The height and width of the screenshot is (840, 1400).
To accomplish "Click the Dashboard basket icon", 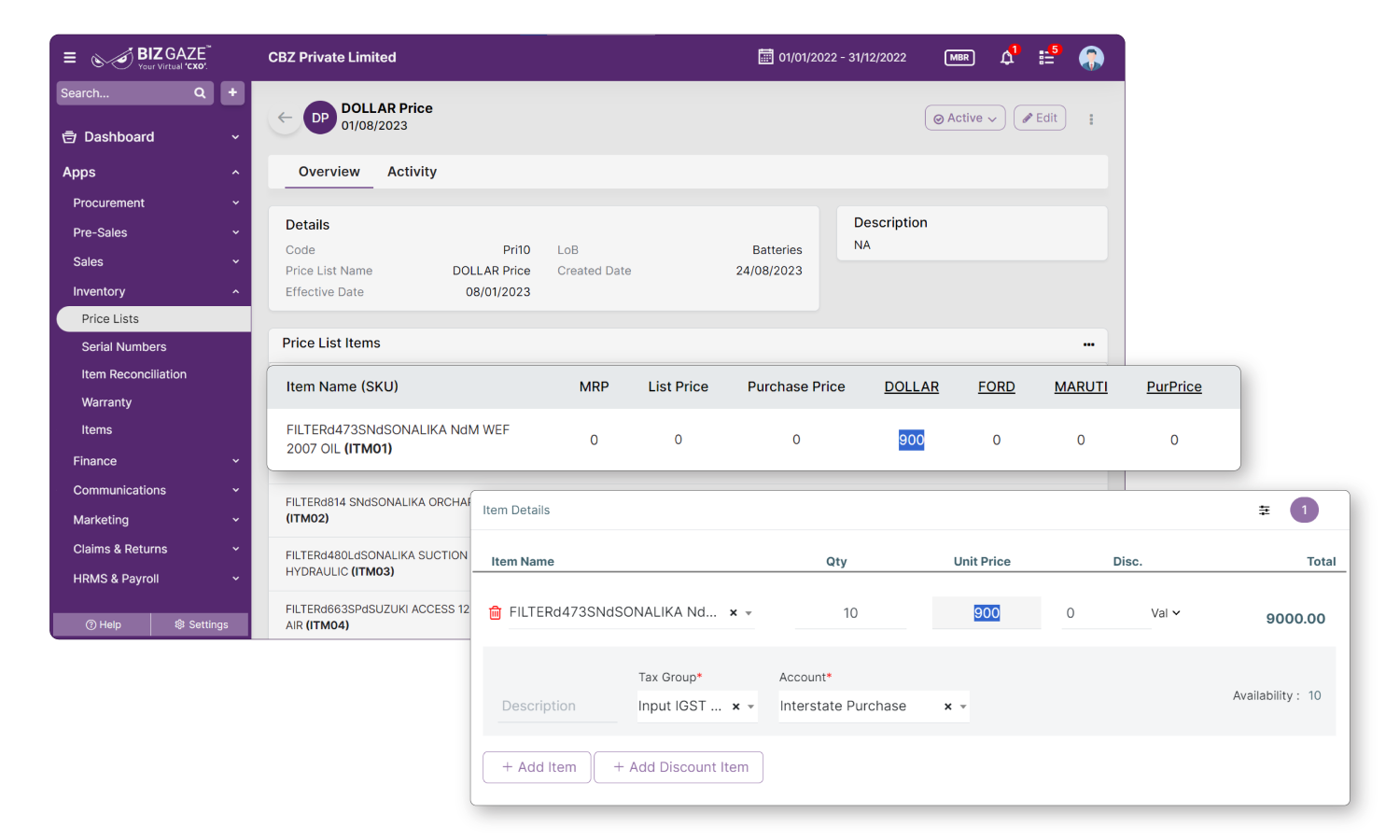I will coord(69,137).
